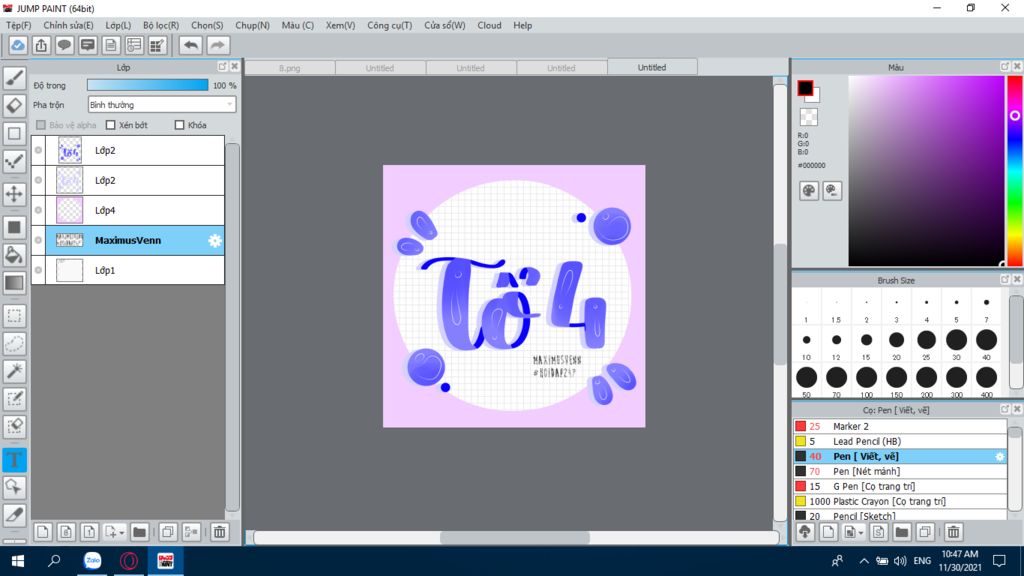Select the Magic Wand tool
This screenshot has width=1024, height=576.
(14, 371)
